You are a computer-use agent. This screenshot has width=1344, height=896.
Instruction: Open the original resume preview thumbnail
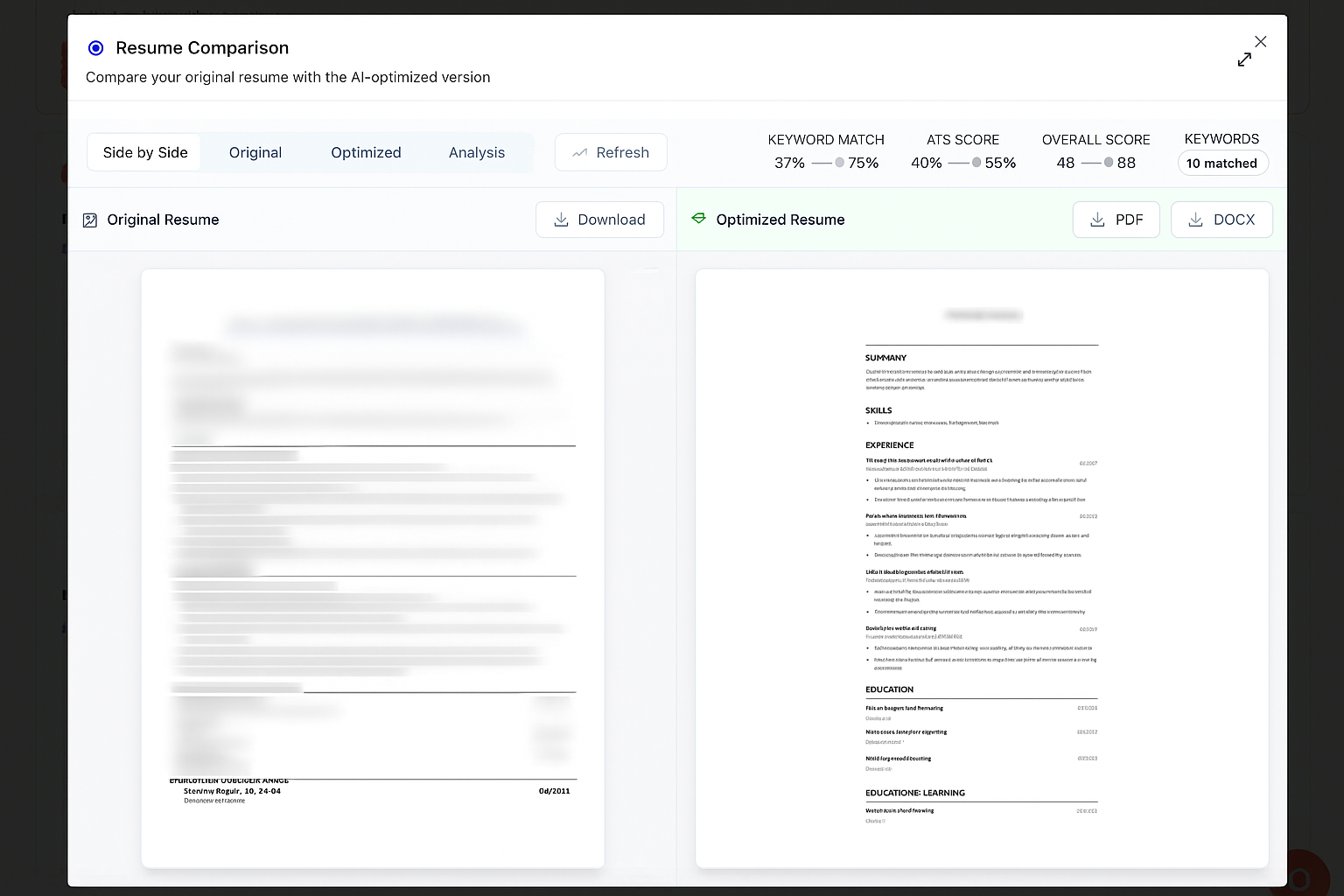[x=373, y=567]
